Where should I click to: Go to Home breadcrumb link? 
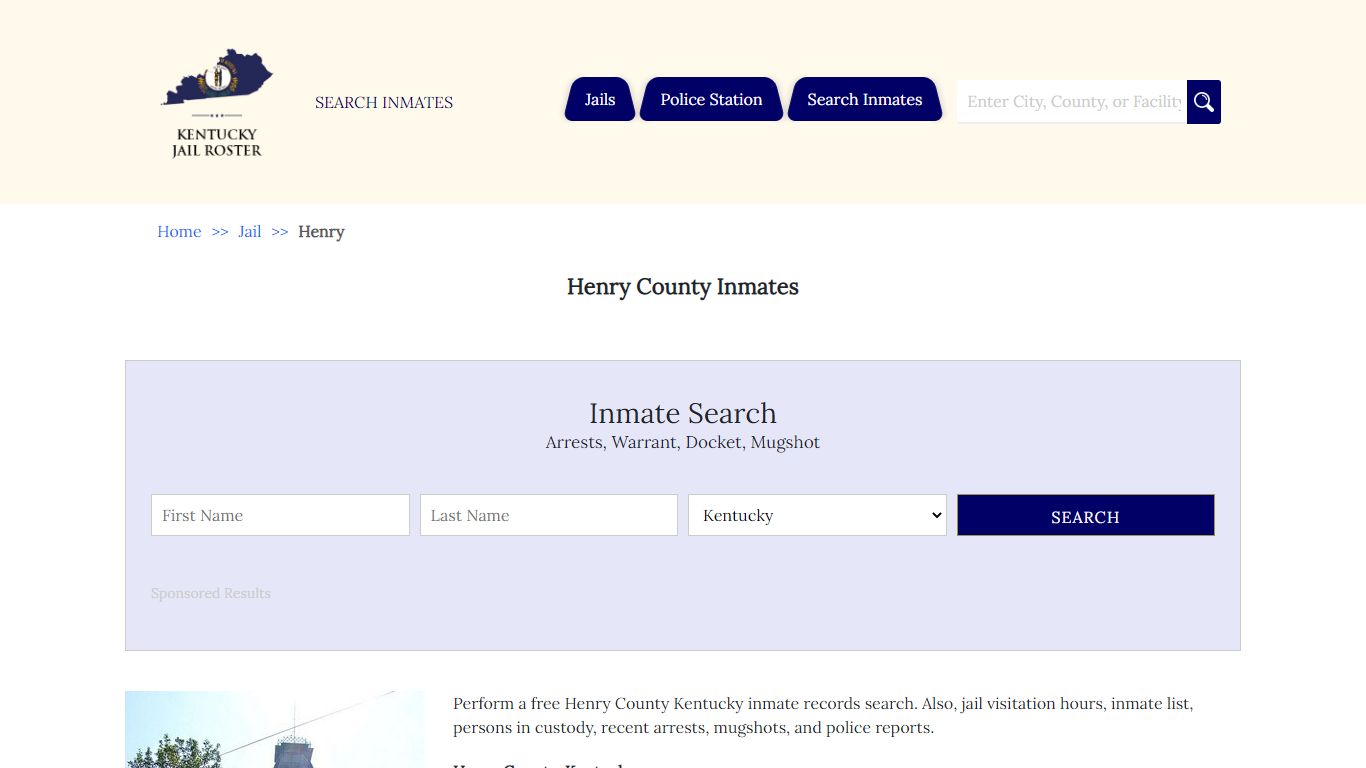(179, 231)
